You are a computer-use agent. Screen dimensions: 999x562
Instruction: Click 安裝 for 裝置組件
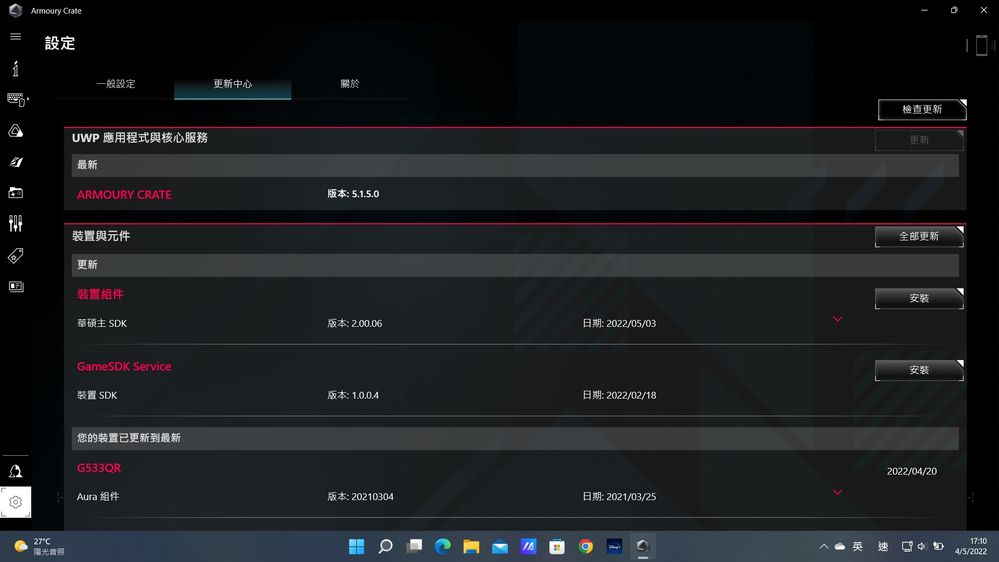tap(919, 298)
